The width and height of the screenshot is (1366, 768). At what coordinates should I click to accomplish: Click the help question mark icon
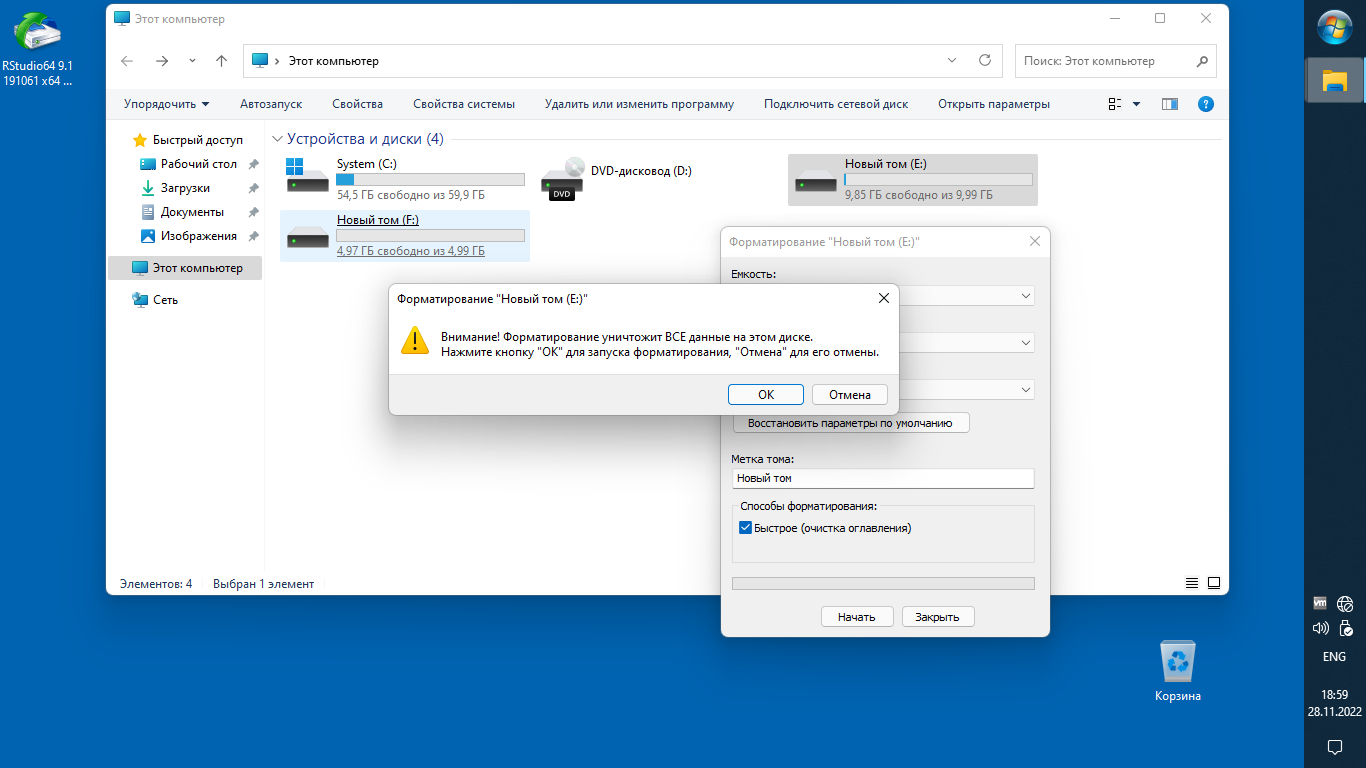[x=1205, y=104]
